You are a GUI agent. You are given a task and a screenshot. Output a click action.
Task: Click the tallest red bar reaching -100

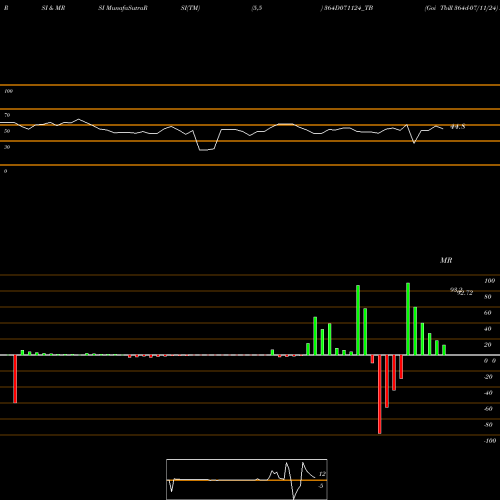(x=380, y=394)
